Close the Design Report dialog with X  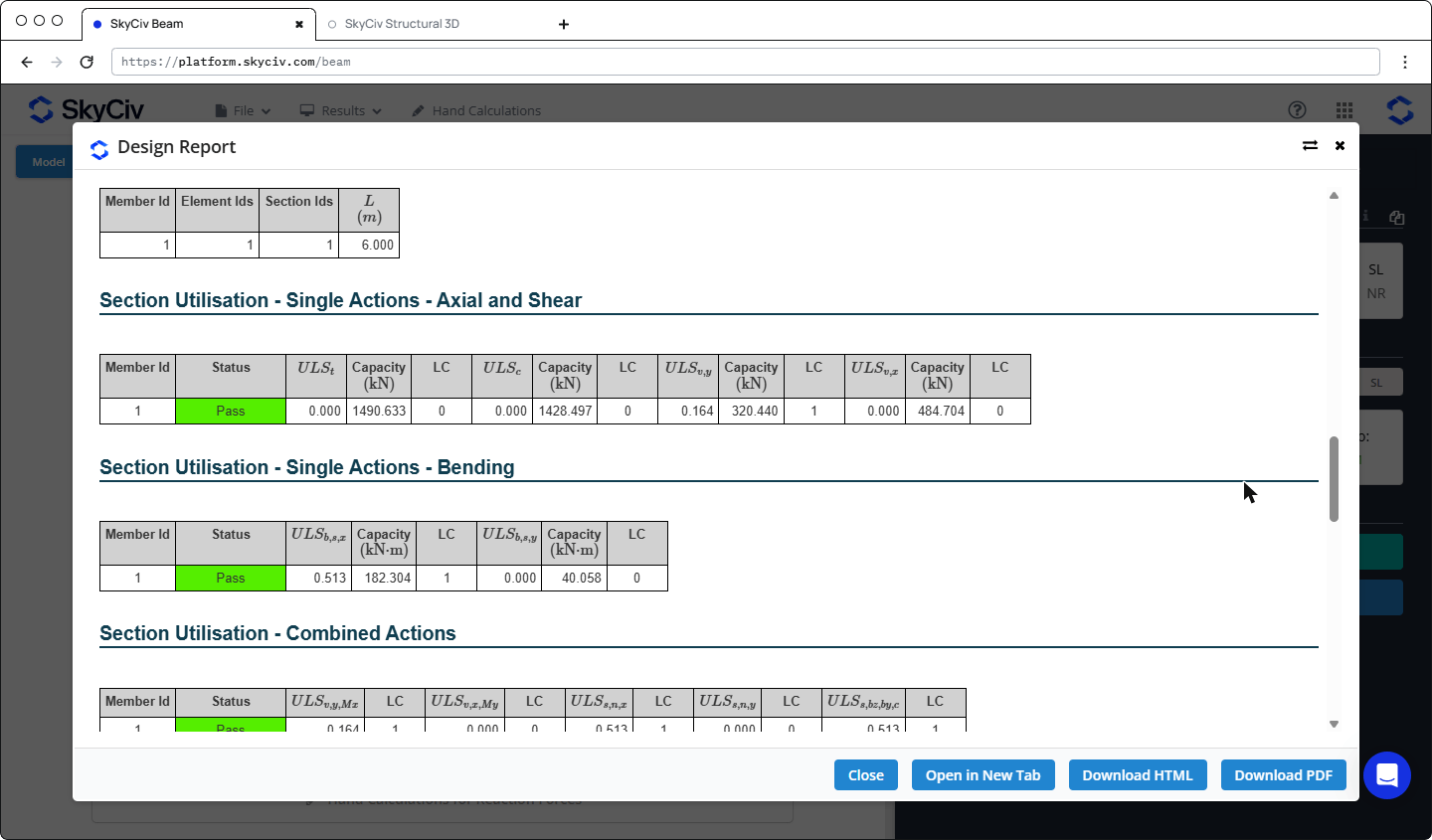click(x=1340, y=146)
